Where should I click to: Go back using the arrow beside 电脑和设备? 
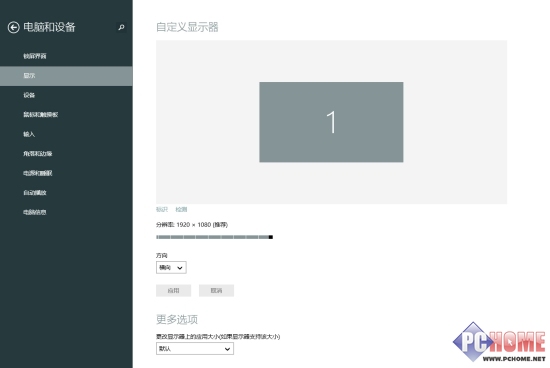point(13,27)
